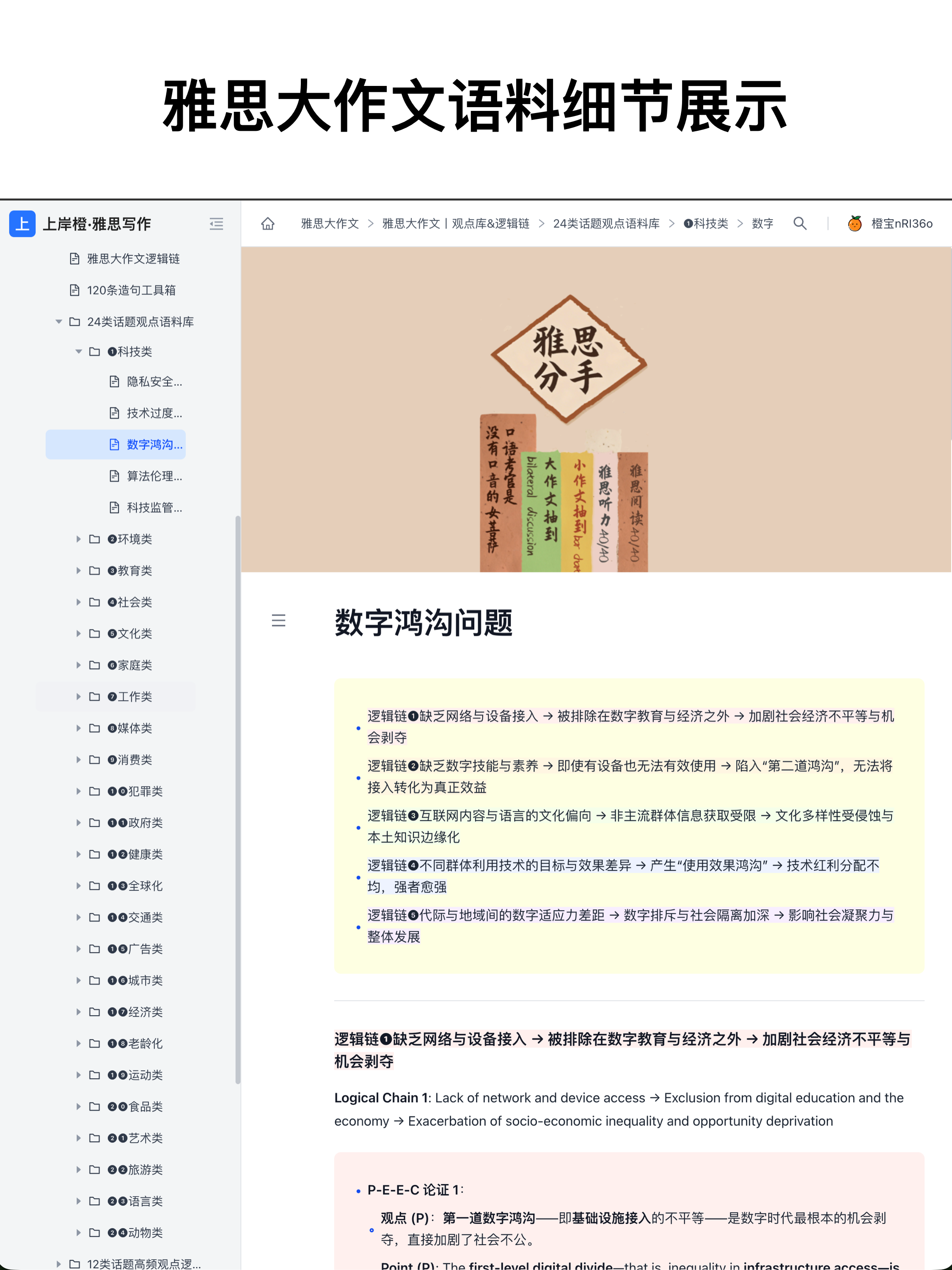This screenshot has height=1270, width=952.
Task: Click the home icon in the breadcrumb bar
Action: (x=268, y=224)
